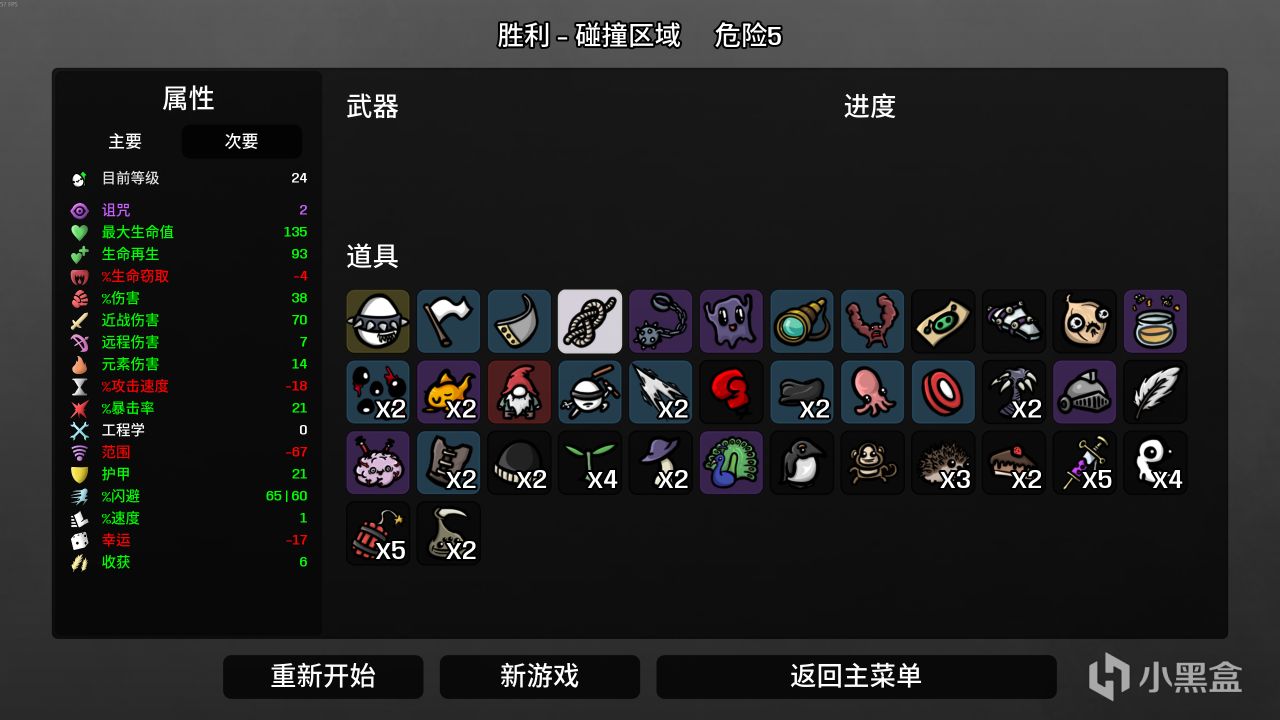Click the coiled rope item icon
Viewport: 1280px width, 720px height.
coord(590,322)
